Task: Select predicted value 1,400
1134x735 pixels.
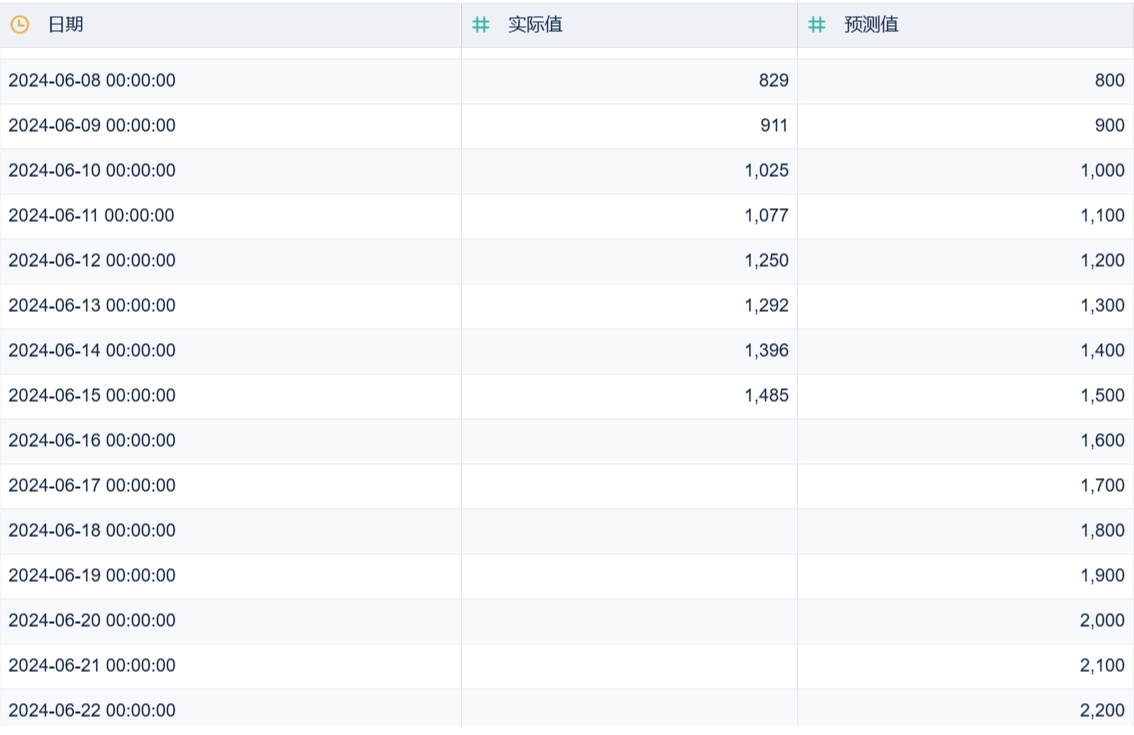Action: [x=1103, y=350]
